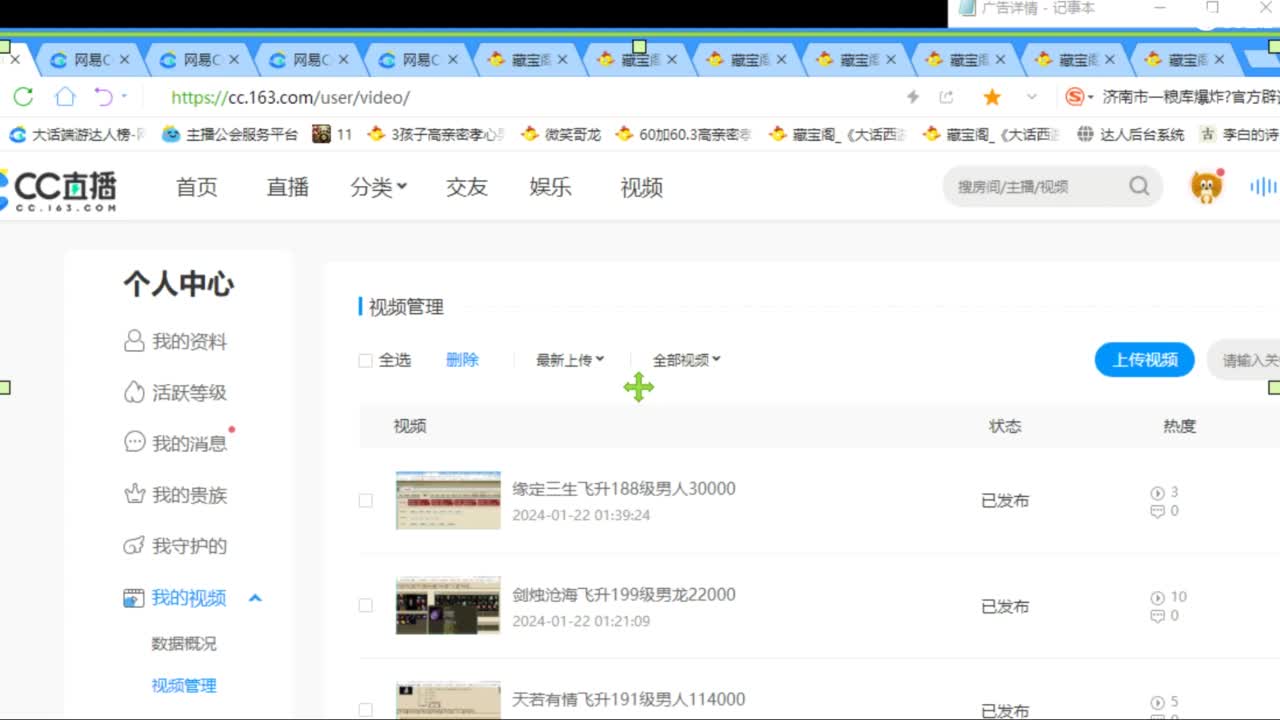Image resolution: width=1280 pixels, height=720 pixels.
Task: Click the flame icon beside 活跃等级
Action: coord(134,392)
